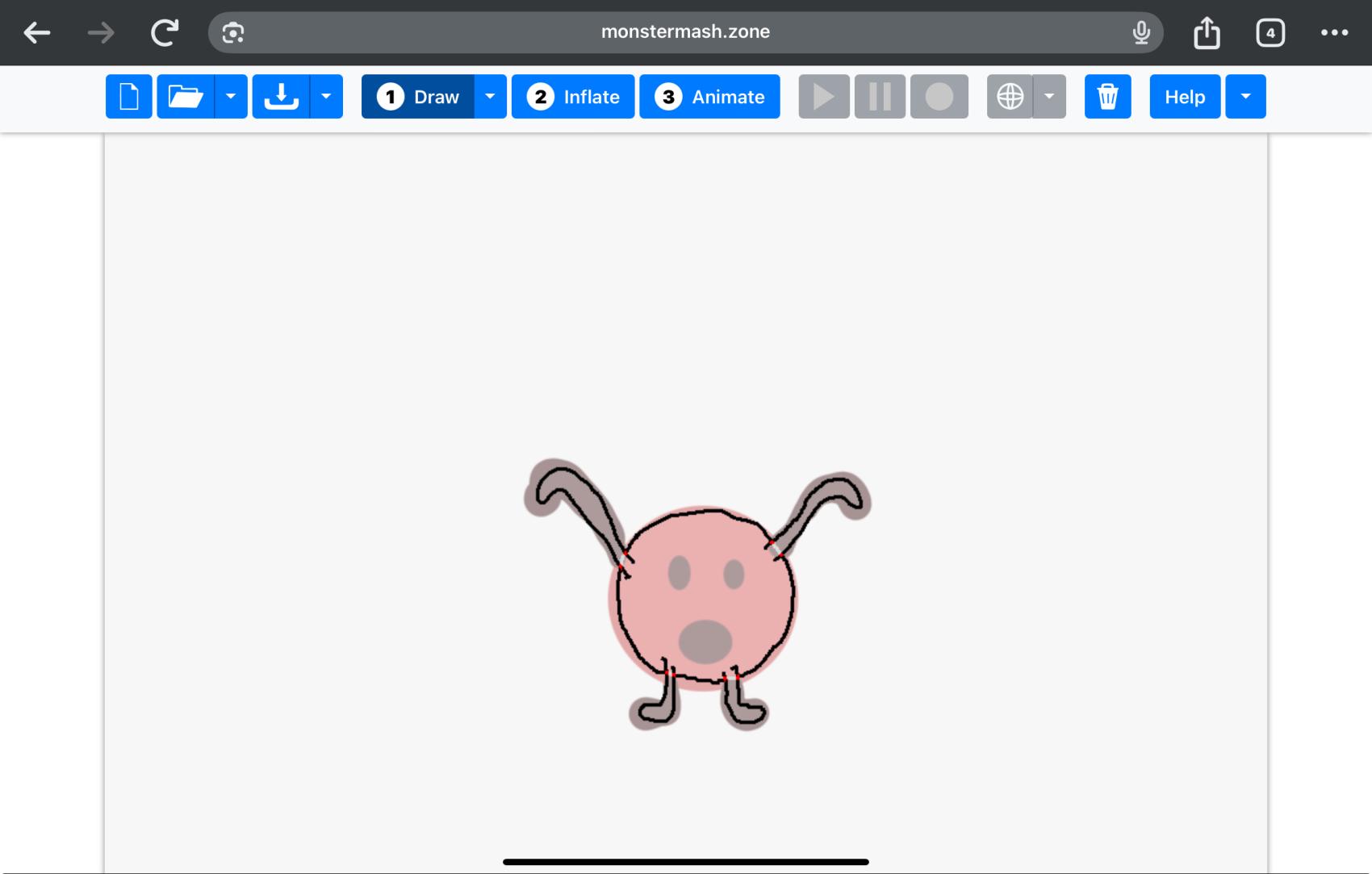The height and width of the screenshot is (874, 1372).
Task: Clear the canvas with the trash icon
Action: pos(1107,96)
